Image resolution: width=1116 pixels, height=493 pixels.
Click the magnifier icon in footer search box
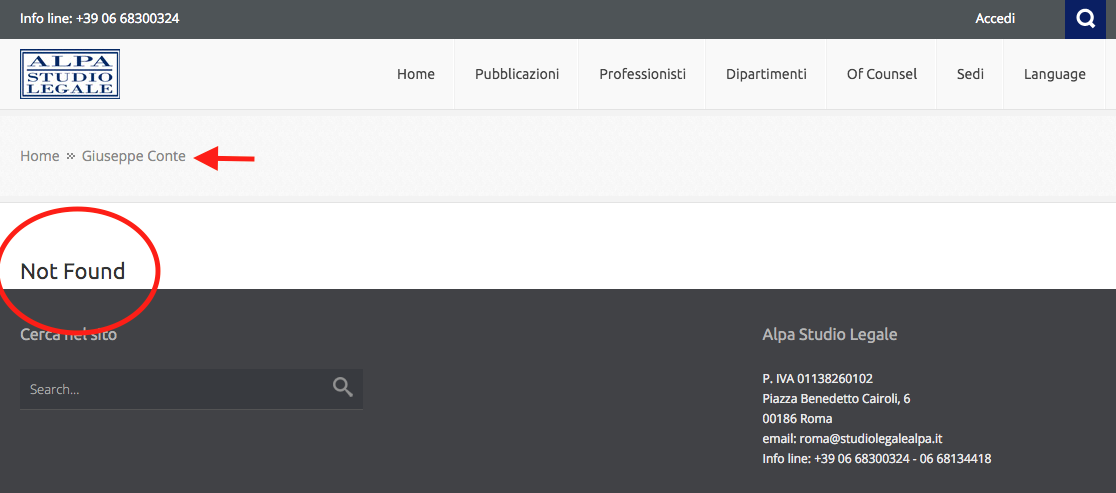pyautogui.click(x=343, y=388)
